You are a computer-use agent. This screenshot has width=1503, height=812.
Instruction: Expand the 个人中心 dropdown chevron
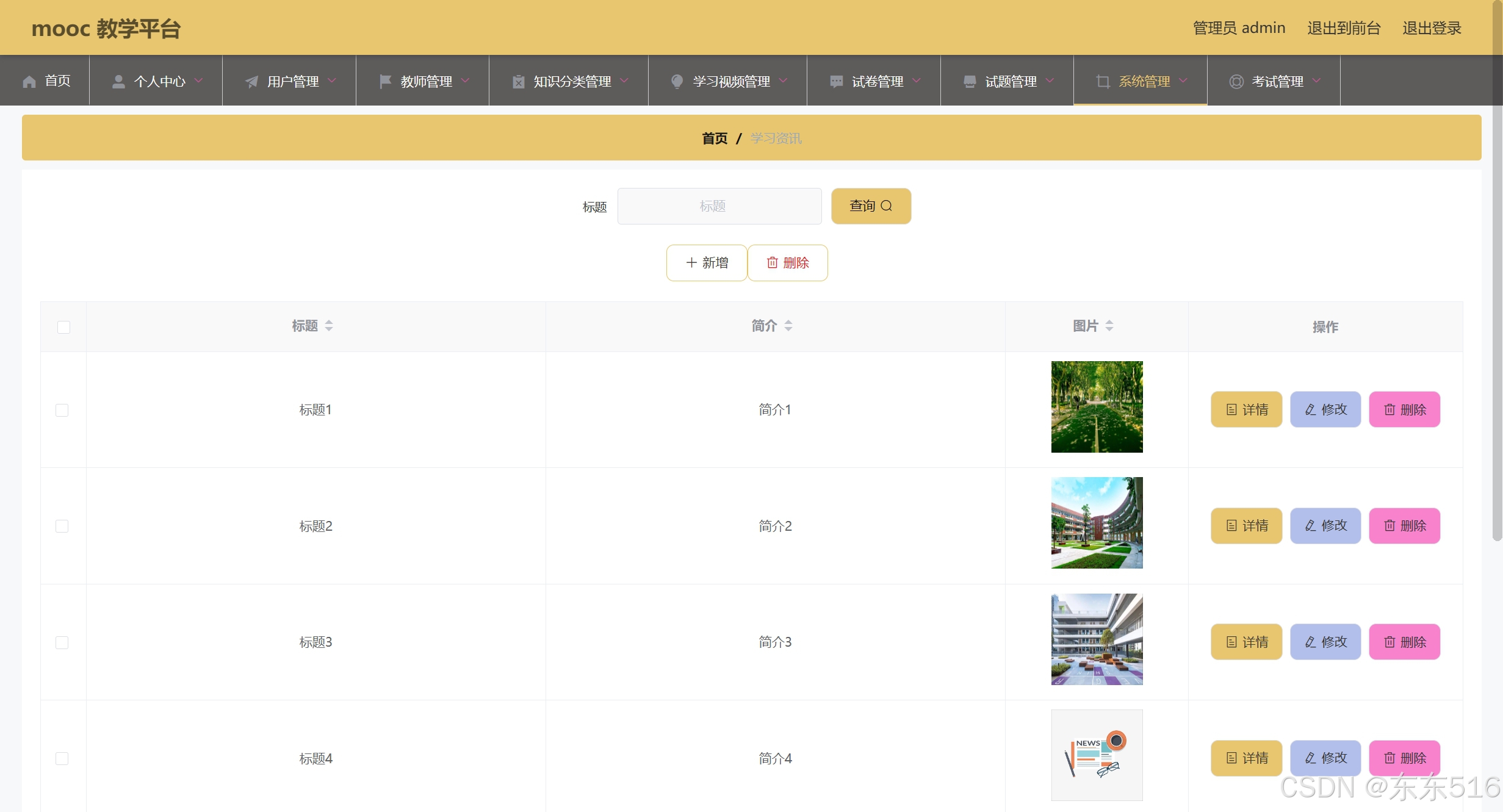199,81
